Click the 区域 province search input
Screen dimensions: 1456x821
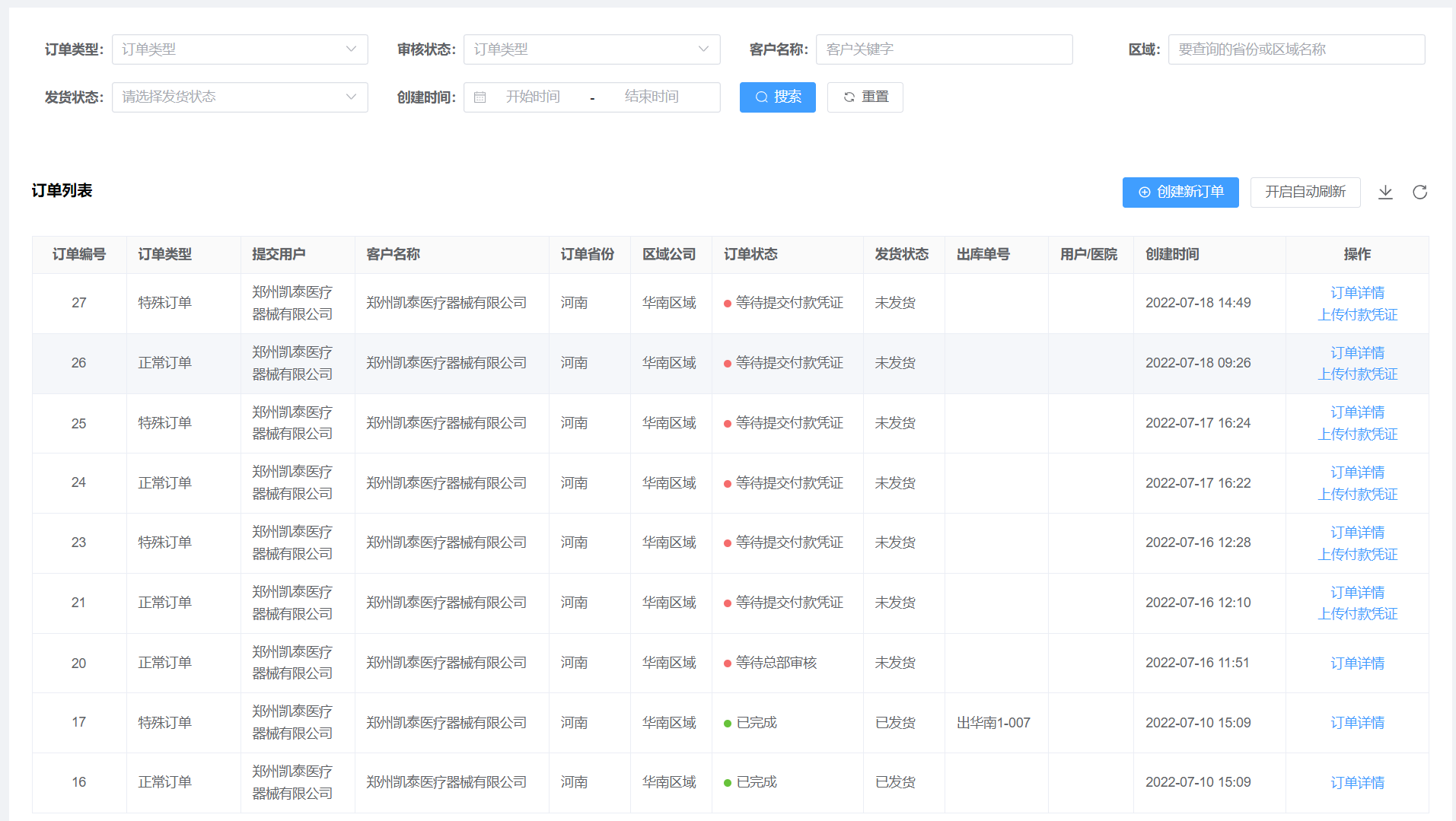click(x=1296, y=49)
